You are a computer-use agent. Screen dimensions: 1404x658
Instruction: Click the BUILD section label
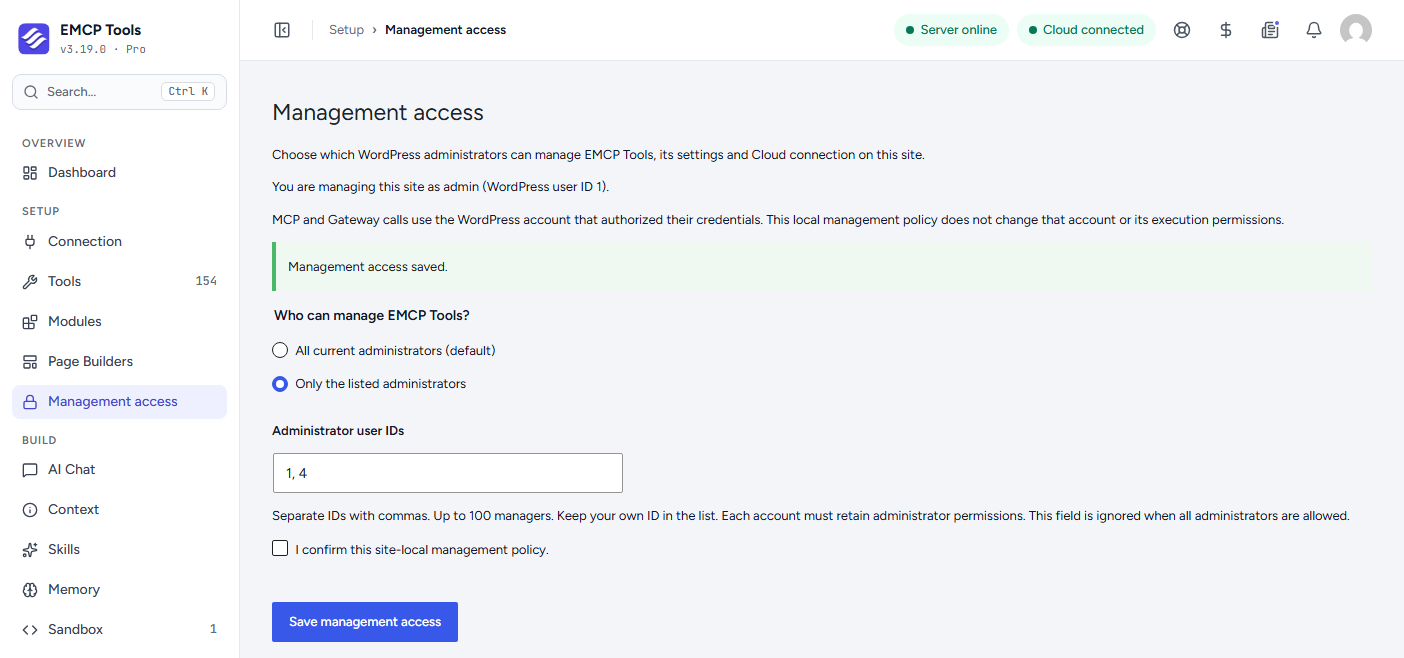click(39, 441)
